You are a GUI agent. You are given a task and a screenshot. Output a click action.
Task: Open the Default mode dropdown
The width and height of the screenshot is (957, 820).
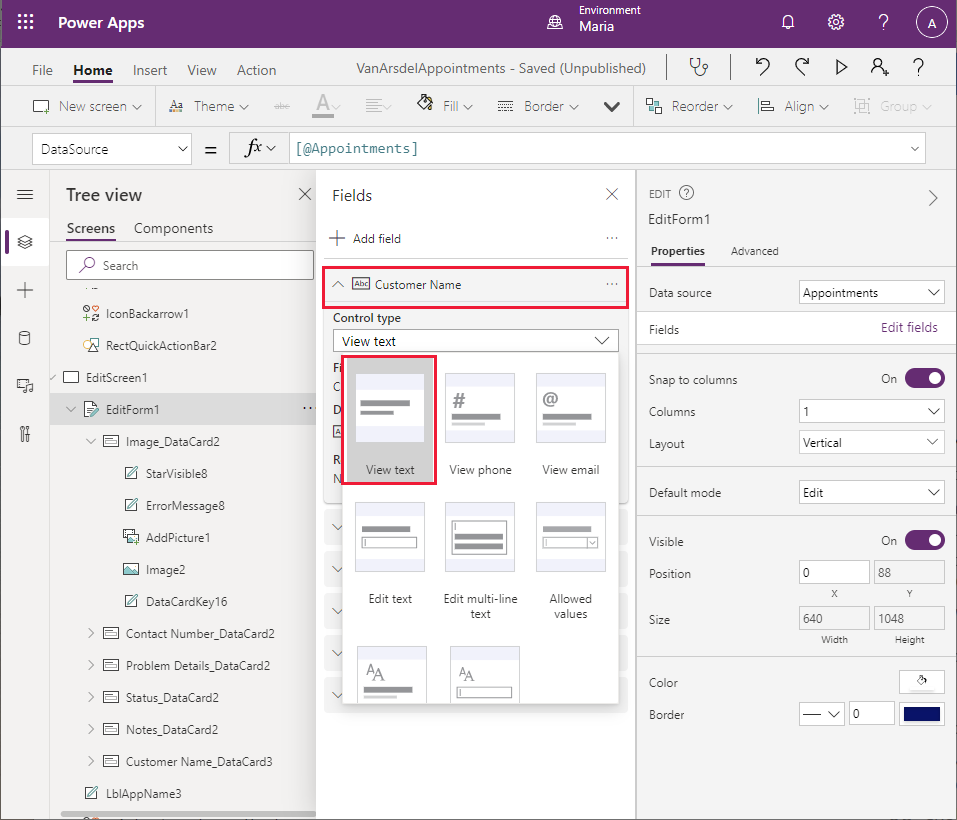pos(872,493)
